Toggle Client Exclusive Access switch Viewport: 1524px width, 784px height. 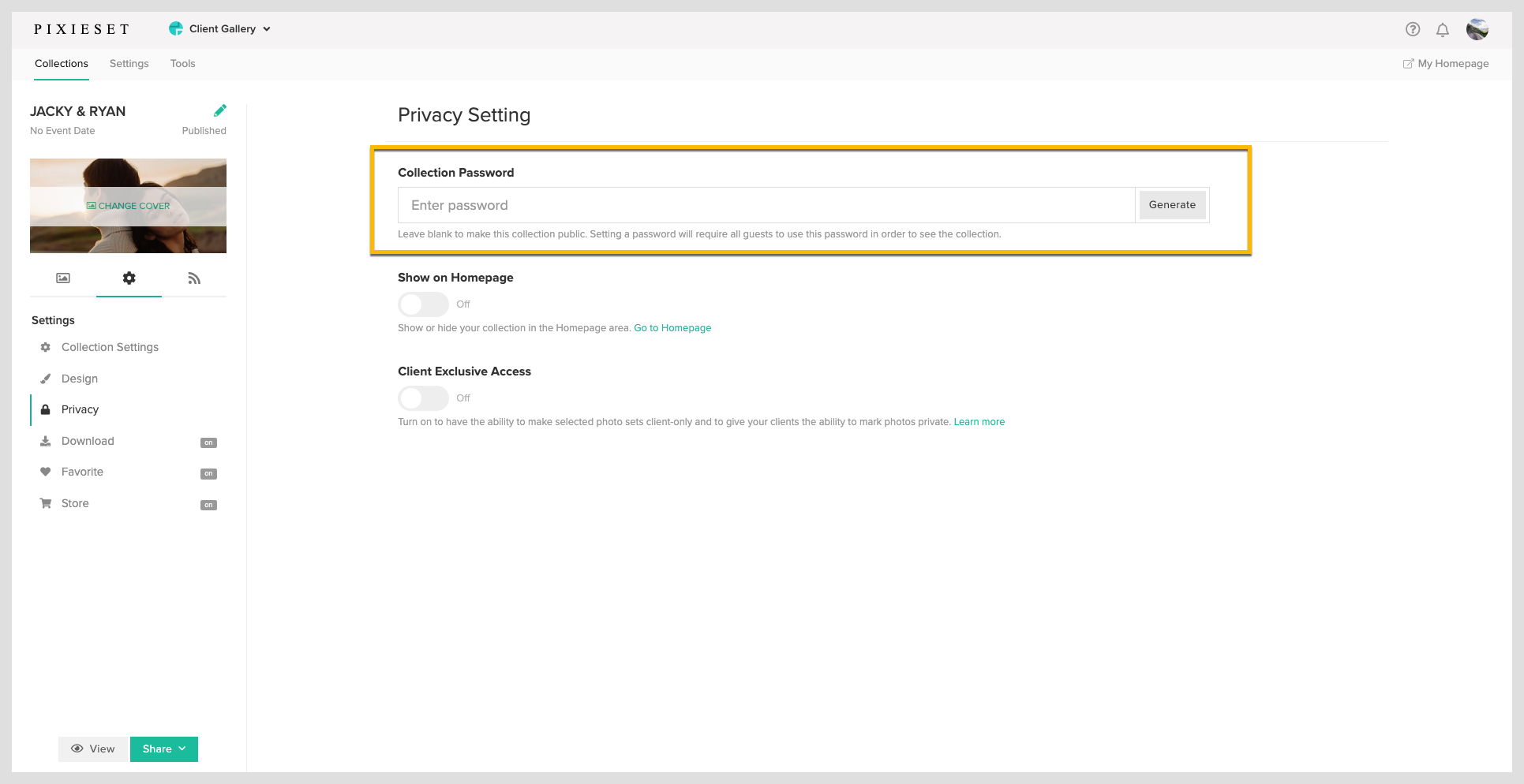tap(423, 398)
